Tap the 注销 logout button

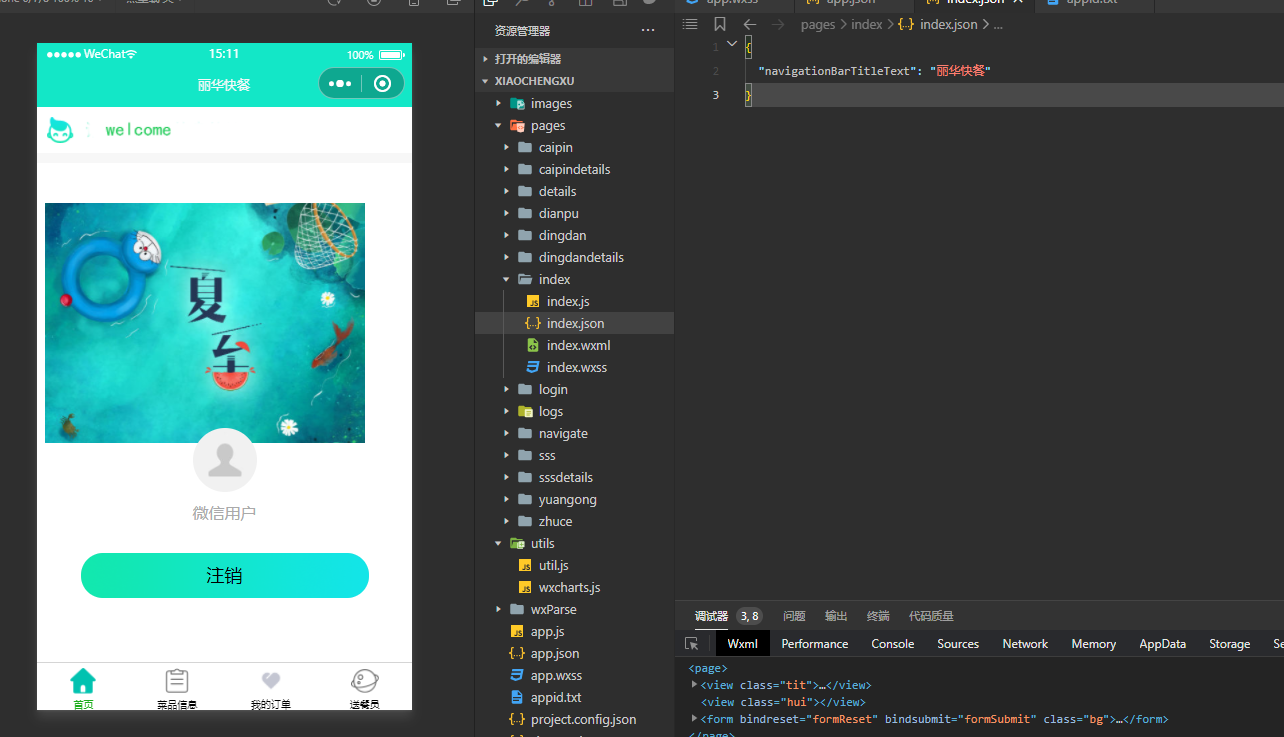click(225, 575)
